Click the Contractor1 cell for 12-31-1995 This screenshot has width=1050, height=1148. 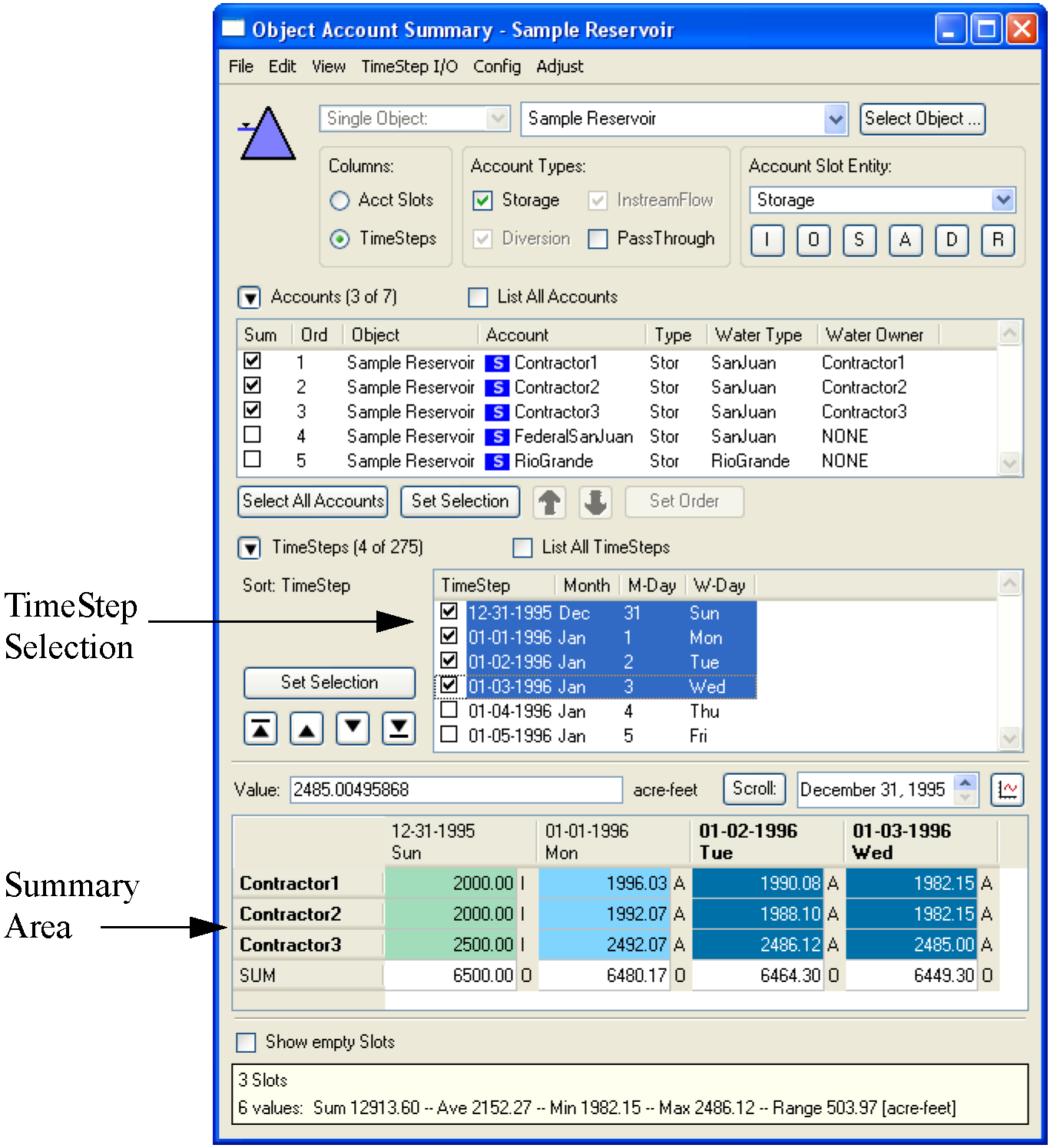click(451, 883)
